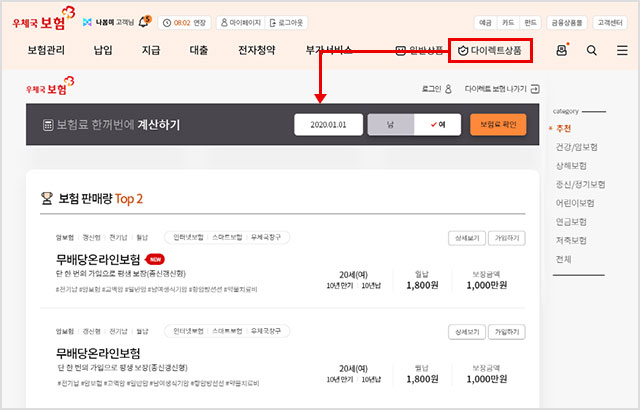
Task: Click the user profile icon with red dot
Action: click(562, 50)
